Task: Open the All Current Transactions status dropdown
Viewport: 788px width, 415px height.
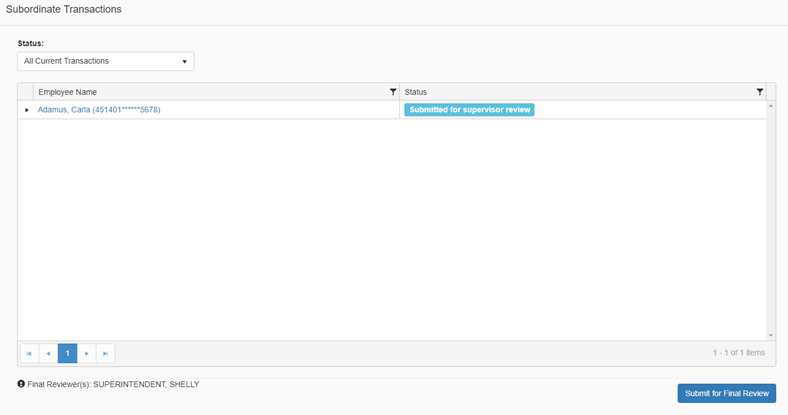Action: pos(105,61)
